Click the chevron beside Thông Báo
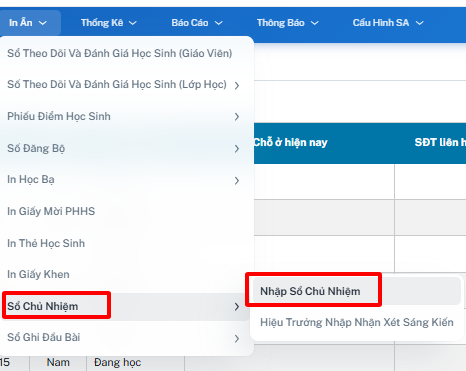 pyautogui.click(x=314, y=23)
